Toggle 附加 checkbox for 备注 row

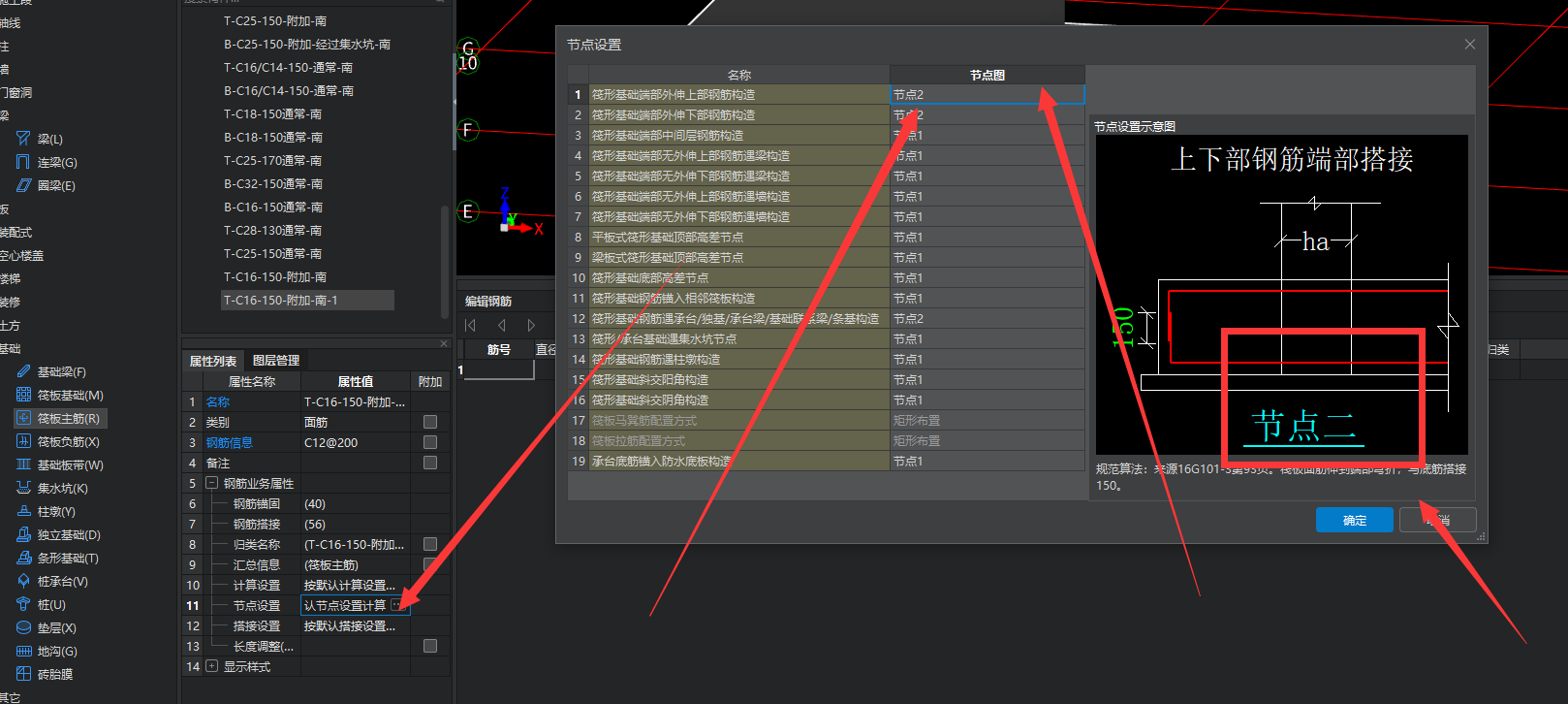(430, 463)
